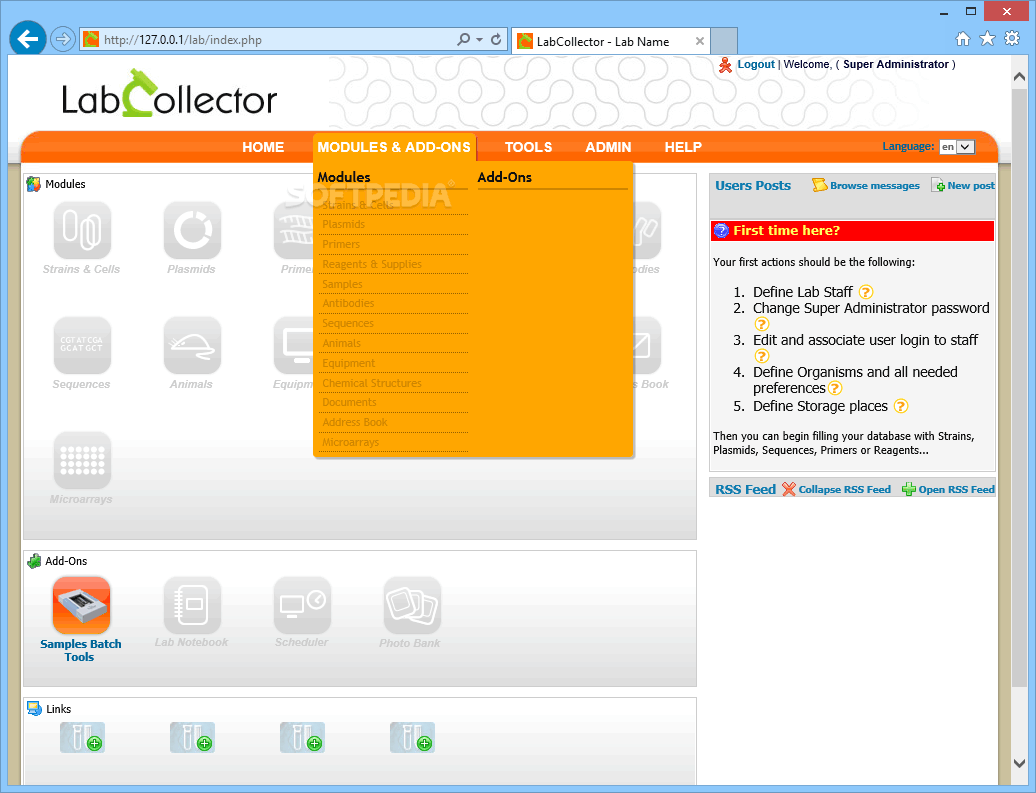Click the New post link
This screenshot has width=1036, height=793.
969,186
